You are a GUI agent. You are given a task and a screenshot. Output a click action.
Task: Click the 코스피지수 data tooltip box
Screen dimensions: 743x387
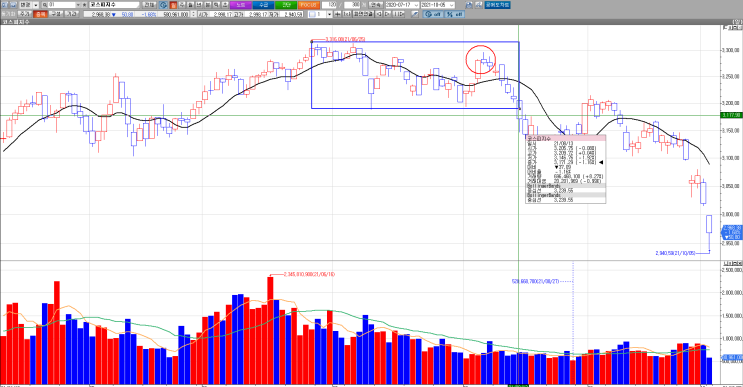pos(565,169)
